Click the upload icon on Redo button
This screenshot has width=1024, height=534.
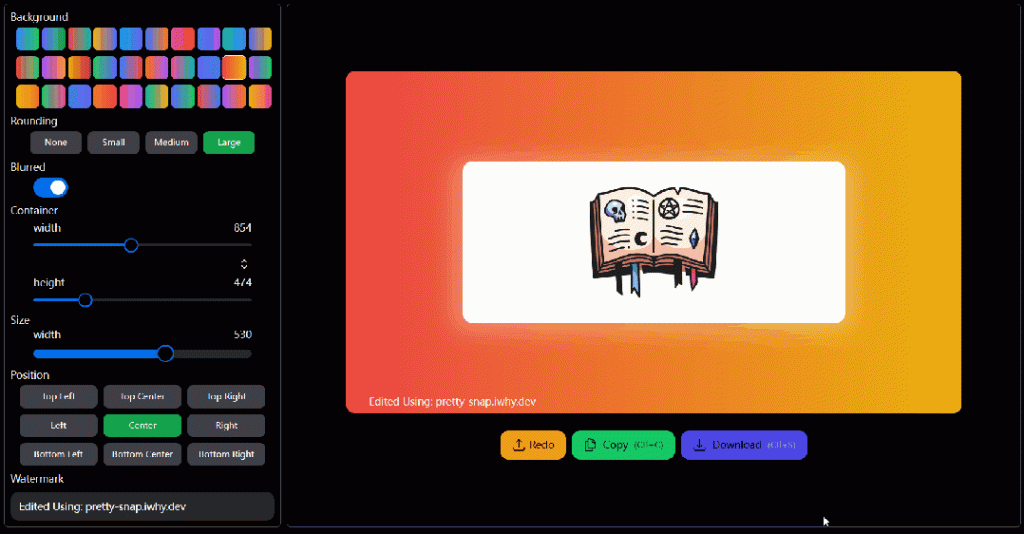tap(519, 445)
